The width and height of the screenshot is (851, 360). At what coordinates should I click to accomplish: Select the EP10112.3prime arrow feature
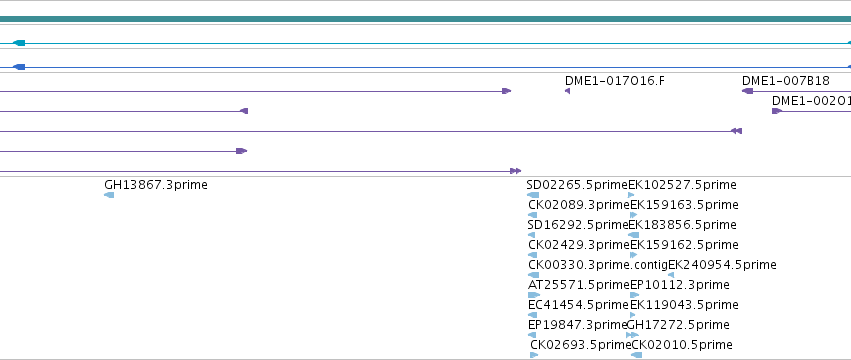[x=634, y=295]
